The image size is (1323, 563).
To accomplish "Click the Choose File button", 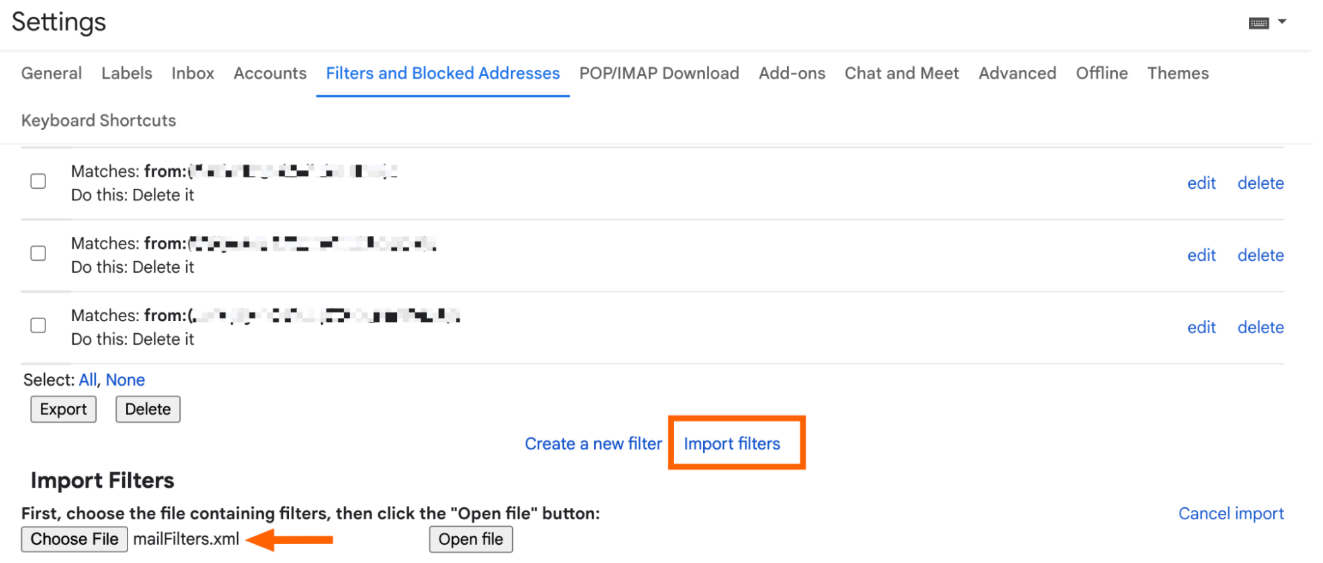I will (75, 540).
